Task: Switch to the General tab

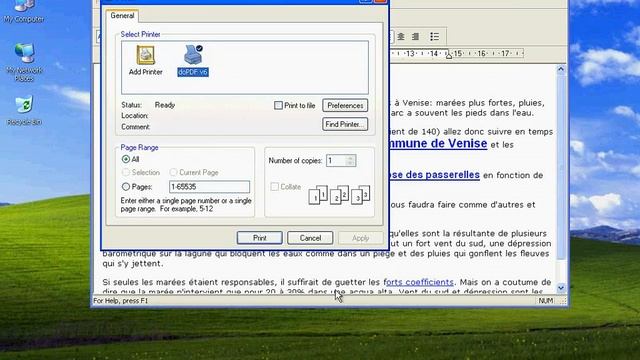Action: 122,16
